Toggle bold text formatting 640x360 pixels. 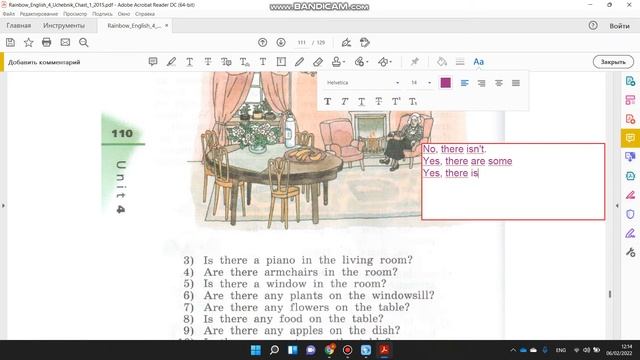327,101
